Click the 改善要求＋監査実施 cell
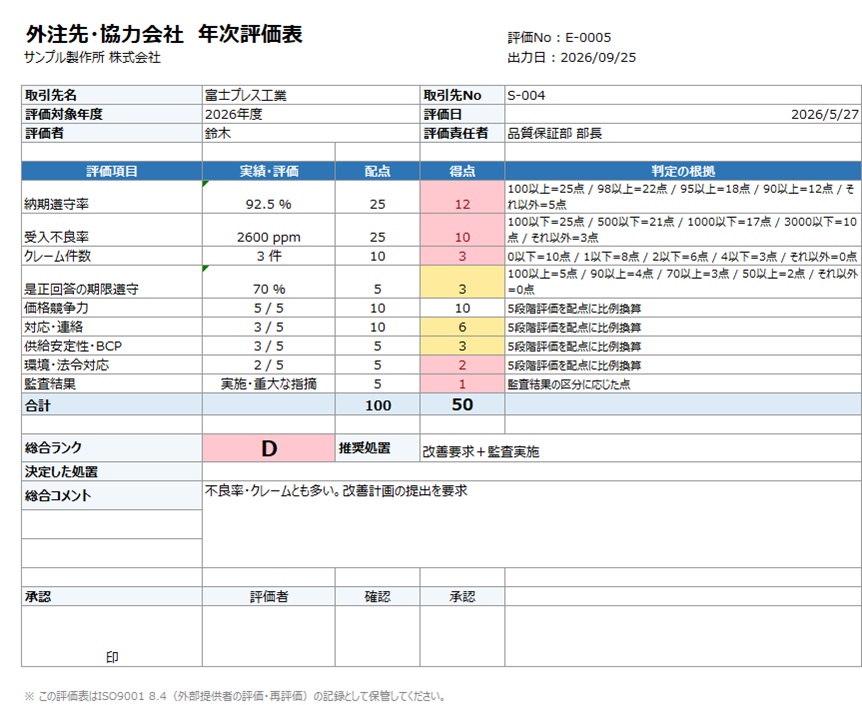Image resolution: width=862 pixels, height=705 pixels. pyautogui.click(x=640, y=448)
